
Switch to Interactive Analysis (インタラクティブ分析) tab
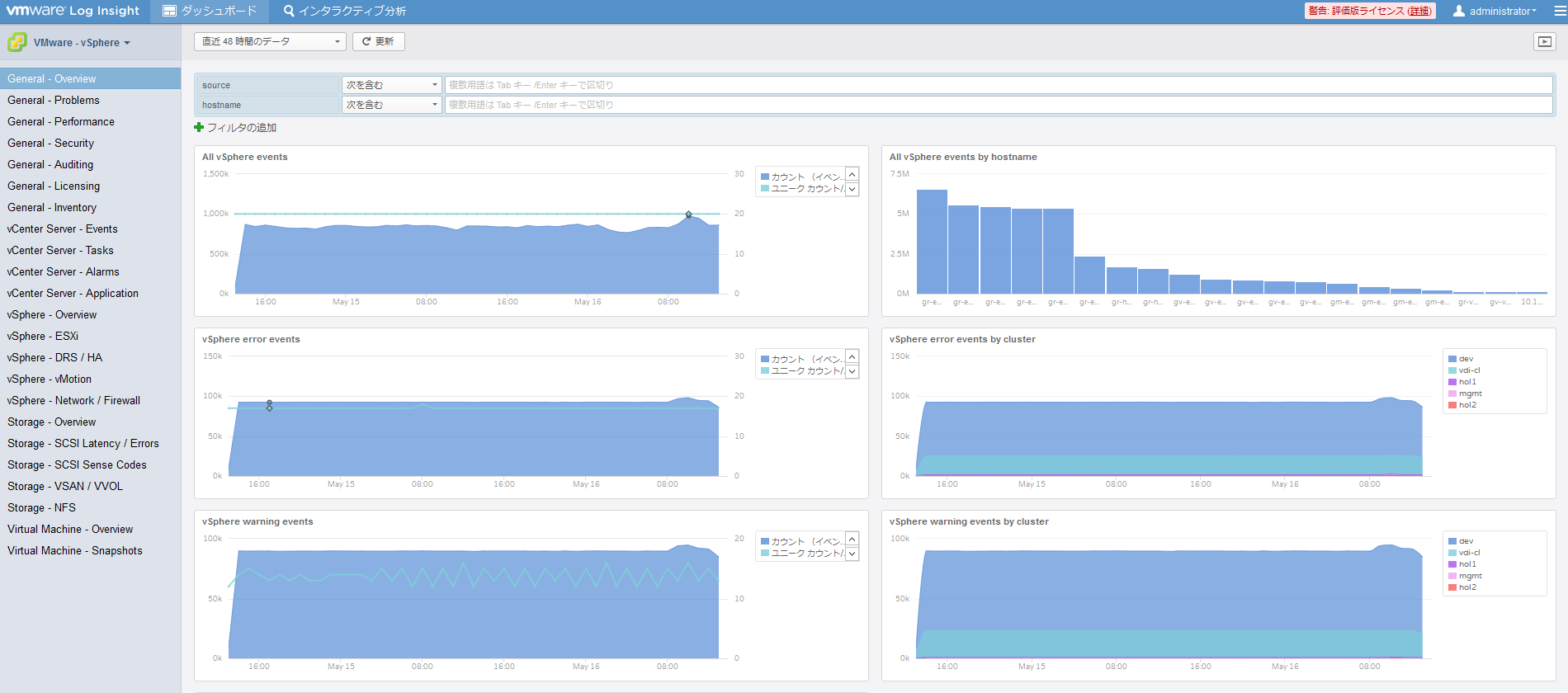344,11
